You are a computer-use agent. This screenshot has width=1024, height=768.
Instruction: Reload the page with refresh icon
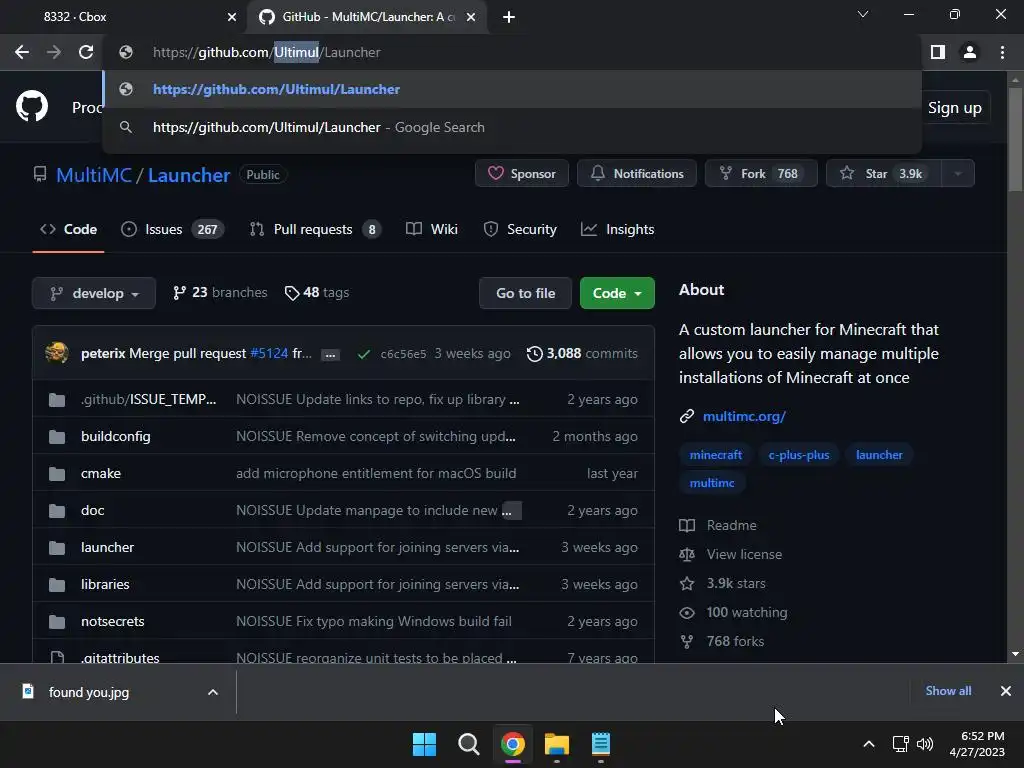pos(86,52)
